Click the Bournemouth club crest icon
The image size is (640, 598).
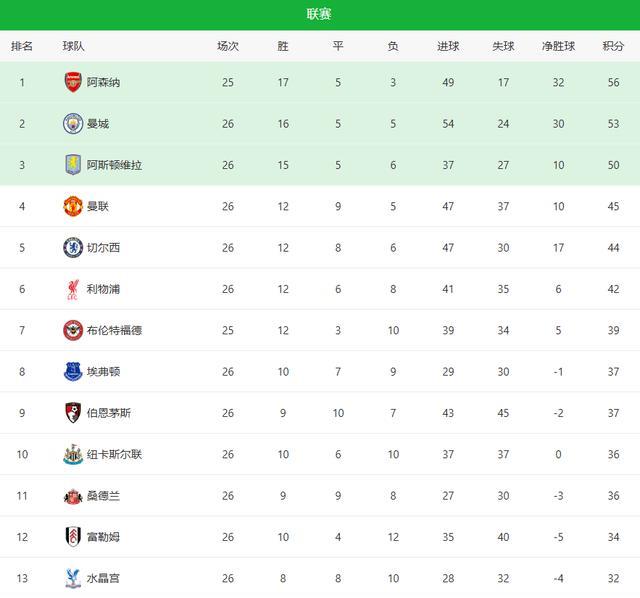point(72,413)
